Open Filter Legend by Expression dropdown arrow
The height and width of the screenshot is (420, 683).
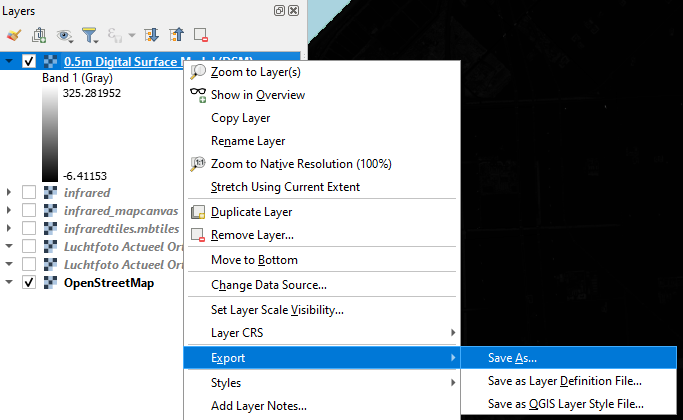132,35
